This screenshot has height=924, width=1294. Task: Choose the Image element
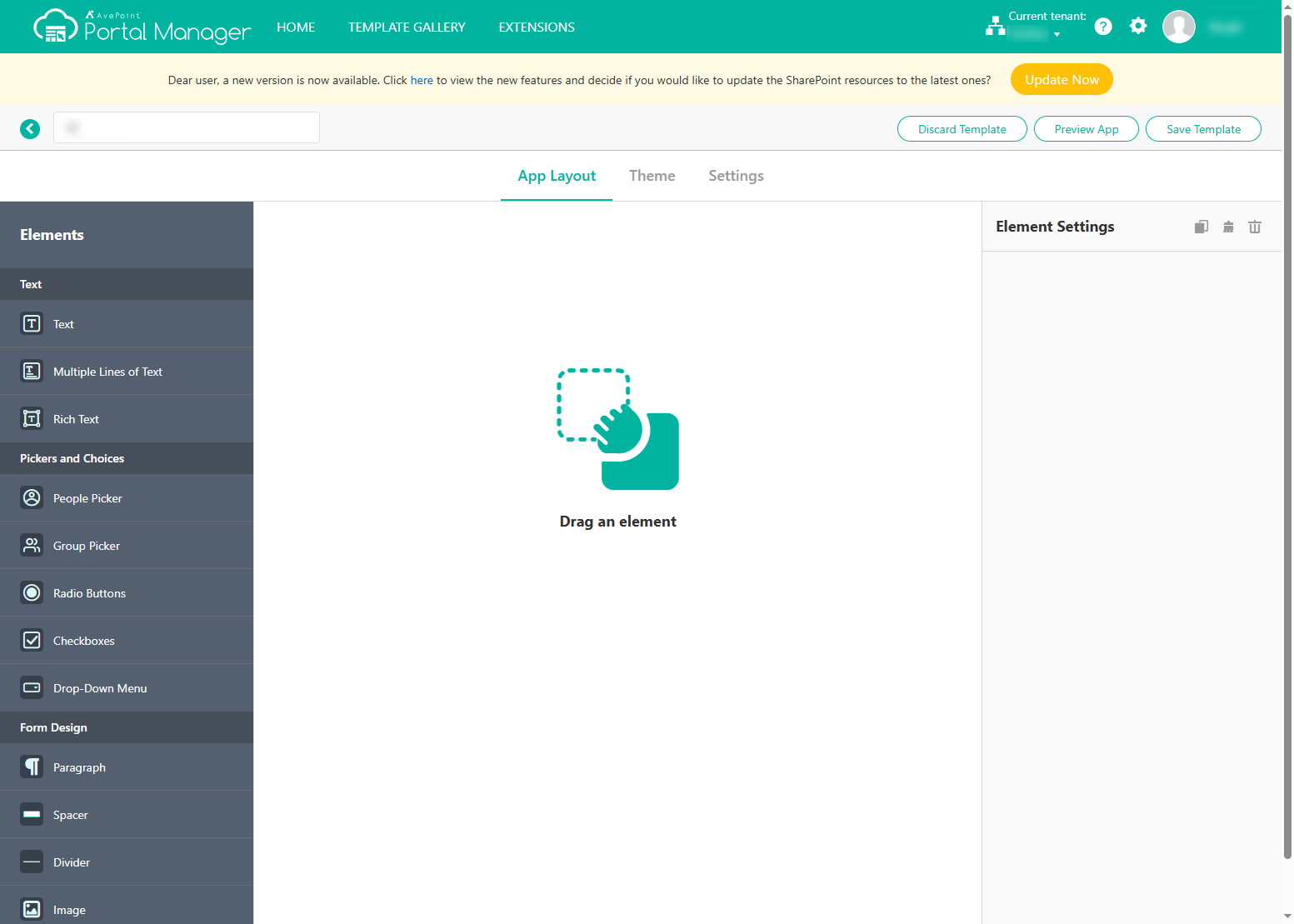pyautogui.click(x=69, y=909)
